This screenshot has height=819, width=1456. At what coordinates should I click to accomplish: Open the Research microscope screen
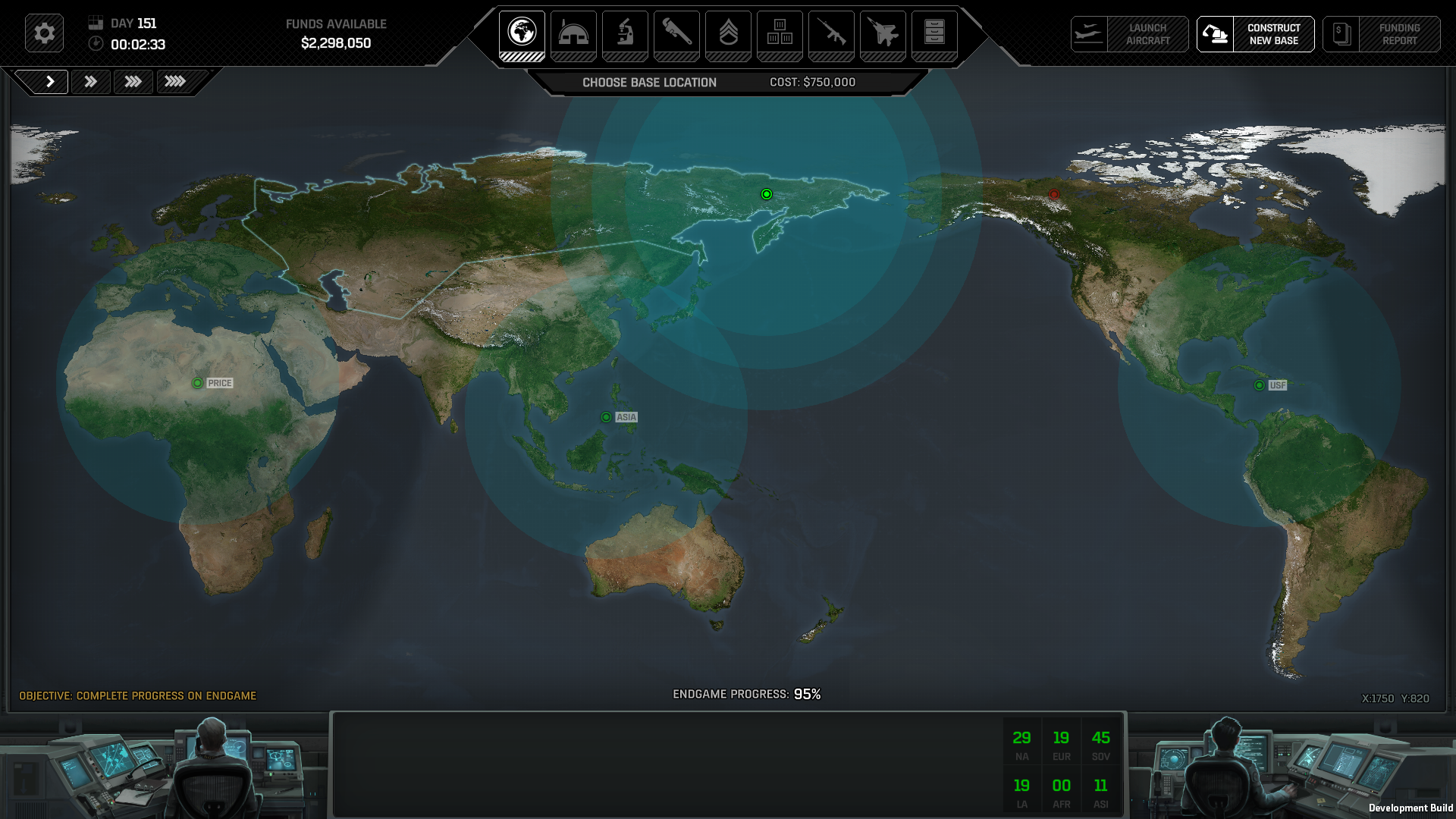[625, 36]
